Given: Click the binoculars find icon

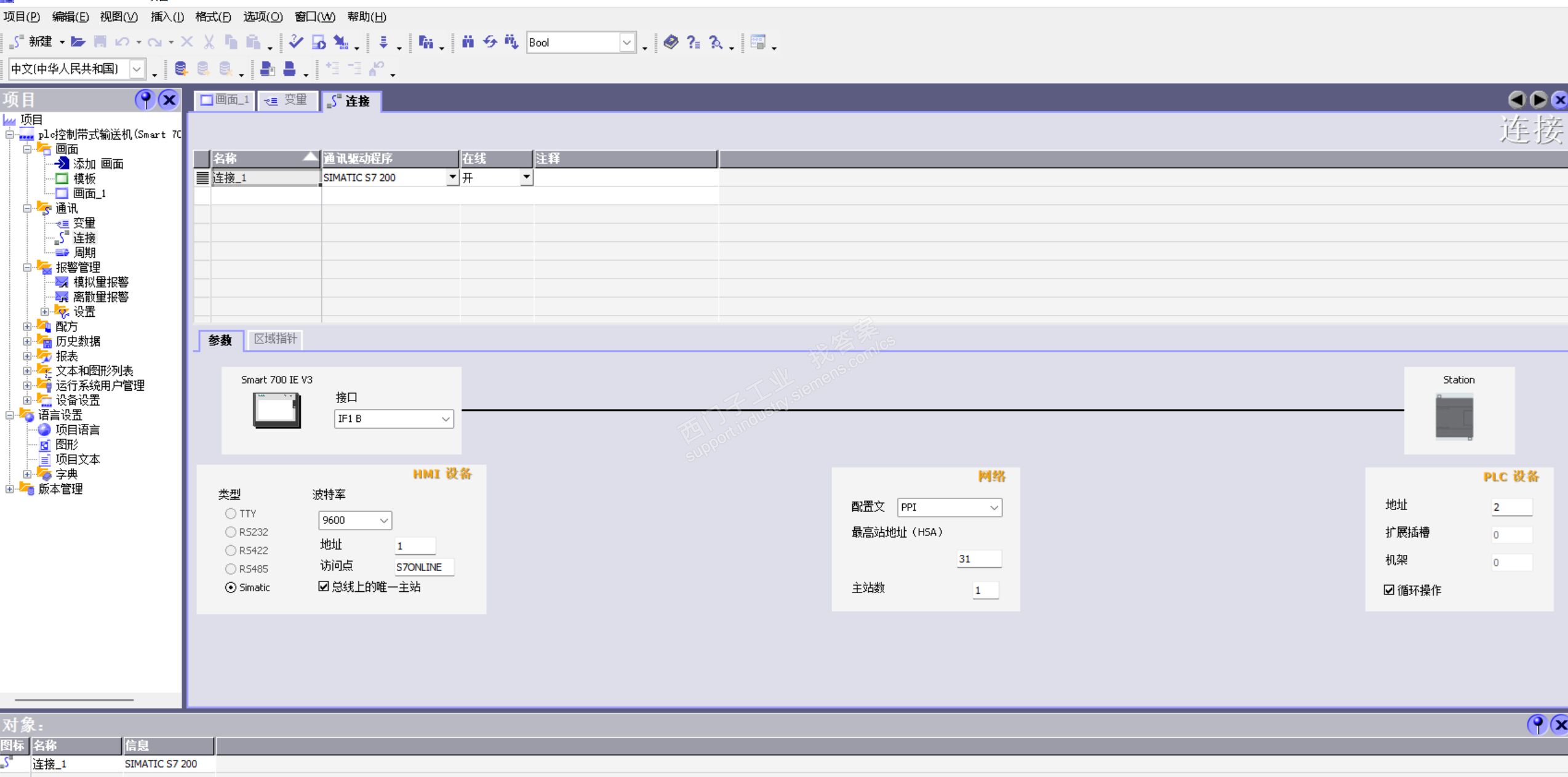Looking at the screenshot, I should point(468,42).
